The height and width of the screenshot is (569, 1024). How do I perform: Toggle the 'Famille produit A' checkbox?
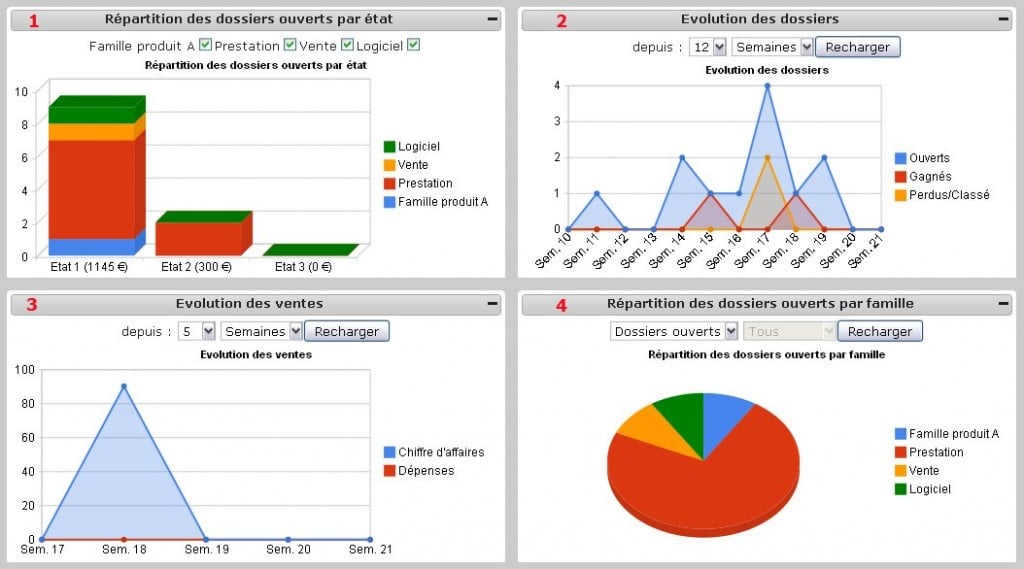point(205,45)
